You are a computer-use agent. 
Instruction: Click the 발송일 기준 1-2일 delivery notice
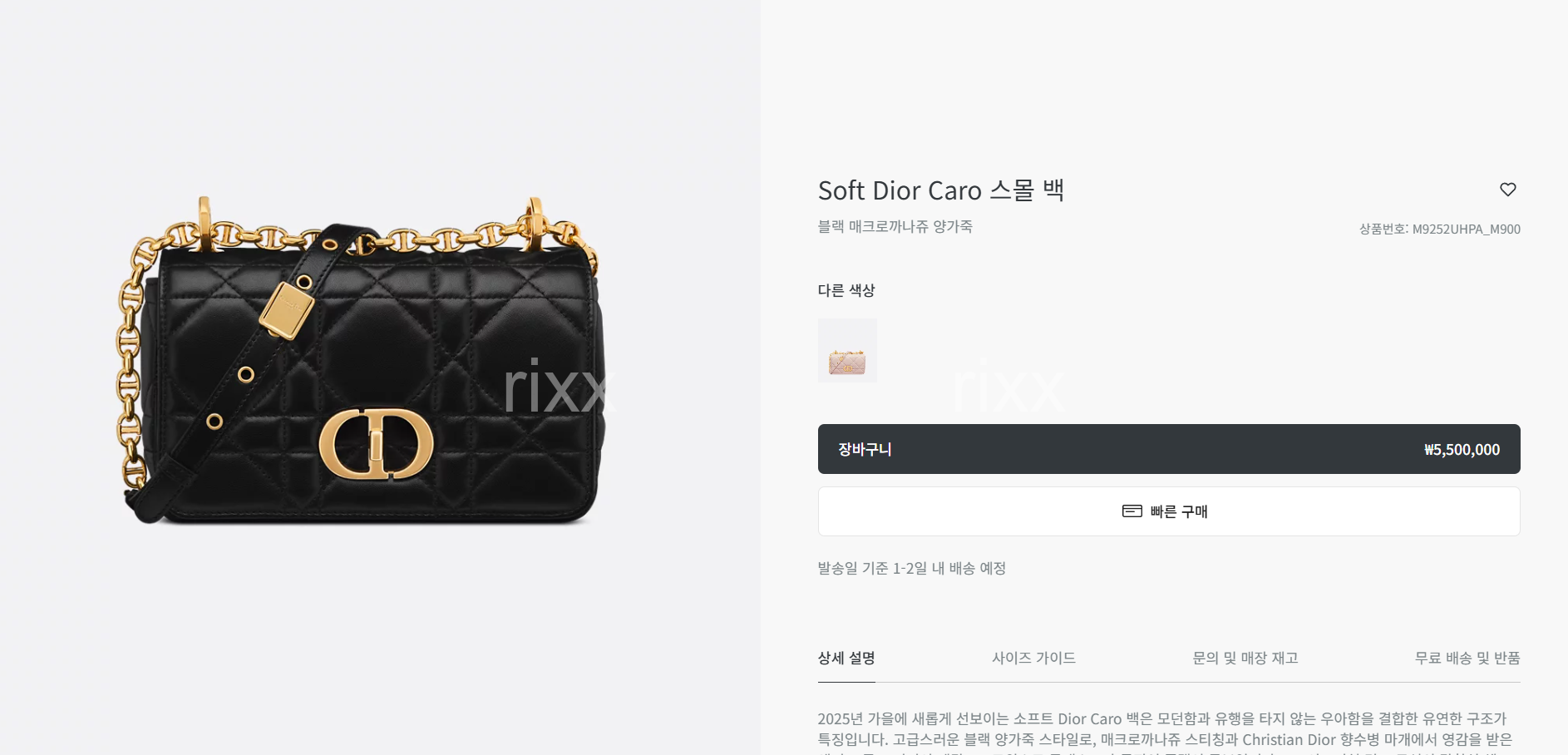click(x=912, y=568)
